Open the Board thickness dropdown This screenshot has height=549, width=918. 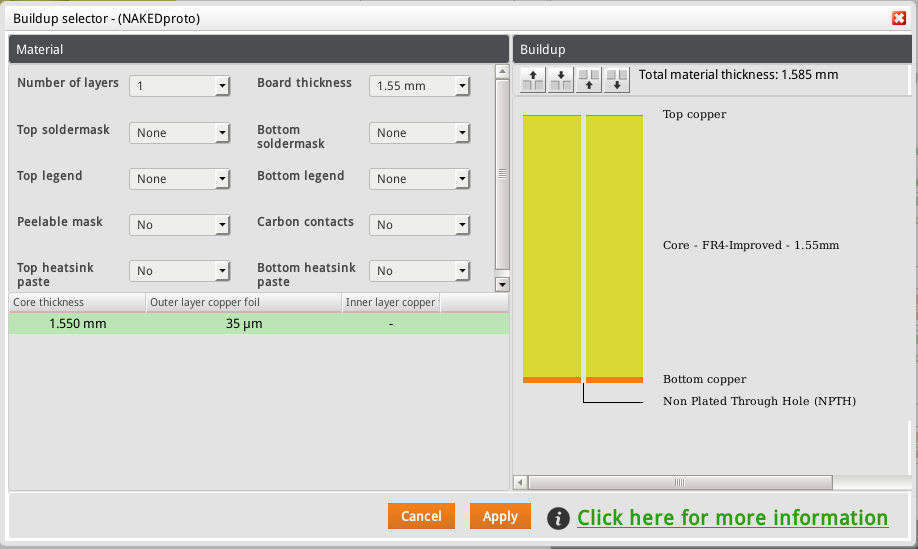(419, 86)
